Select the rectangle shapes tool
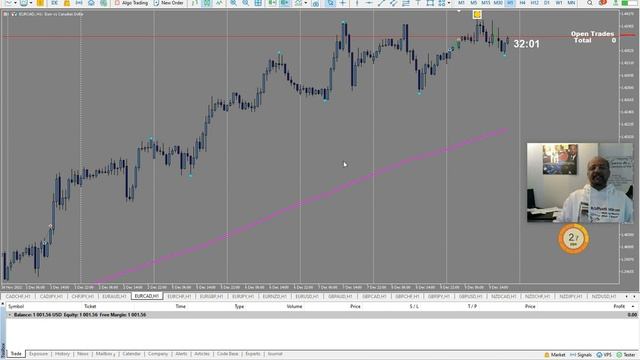This screenshot has height=360, width=640. 430,3
